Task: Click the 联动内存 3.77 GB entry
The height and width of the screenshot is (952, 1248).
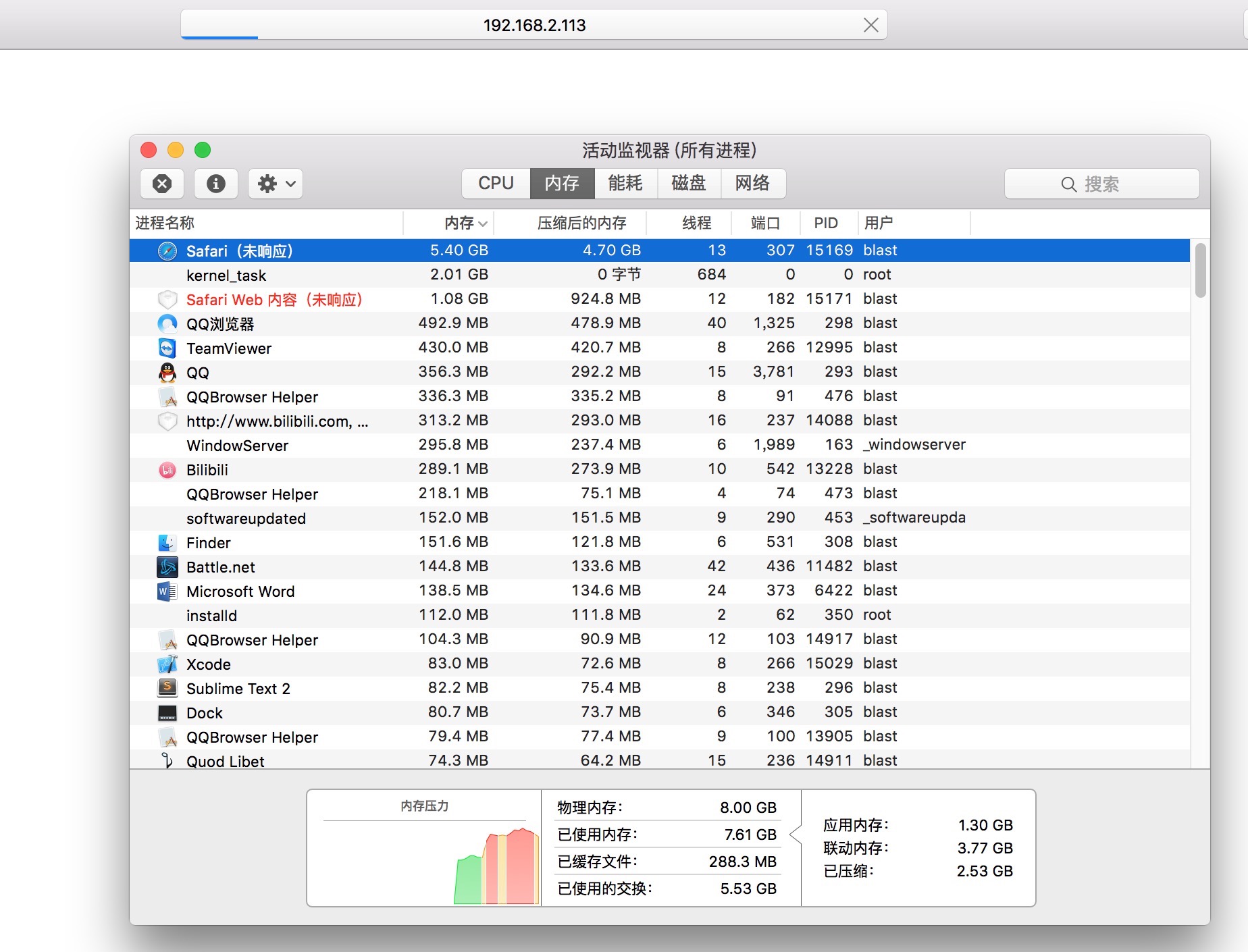Action: pos(918,848)
